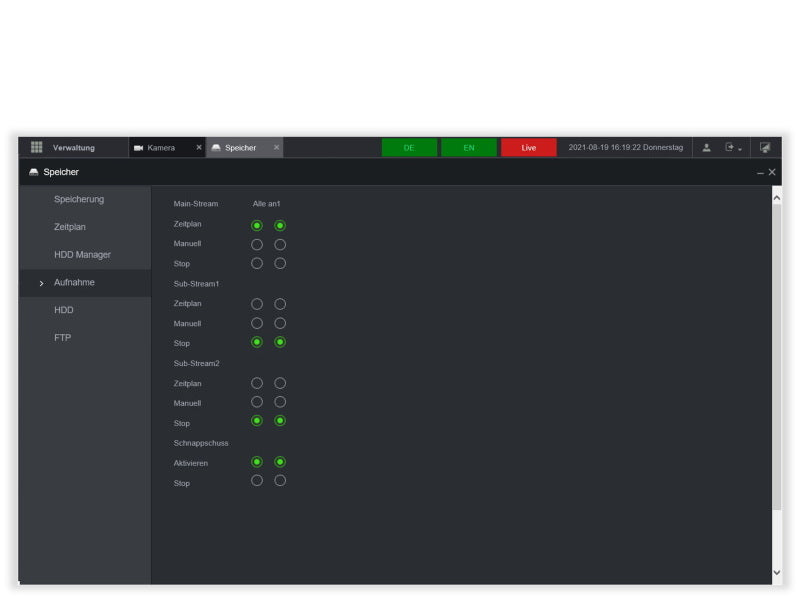Open the FTP section in the sidebar
This screenshot has height=600, width=800.
click(x=62, y=338)
